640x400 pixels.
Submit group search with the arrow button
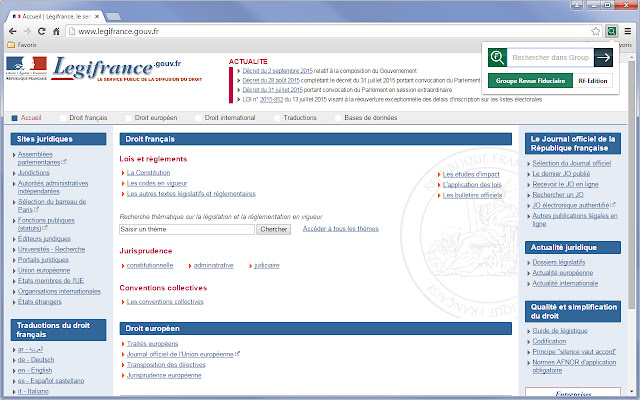pyautogui.click(x=603, y=58)
